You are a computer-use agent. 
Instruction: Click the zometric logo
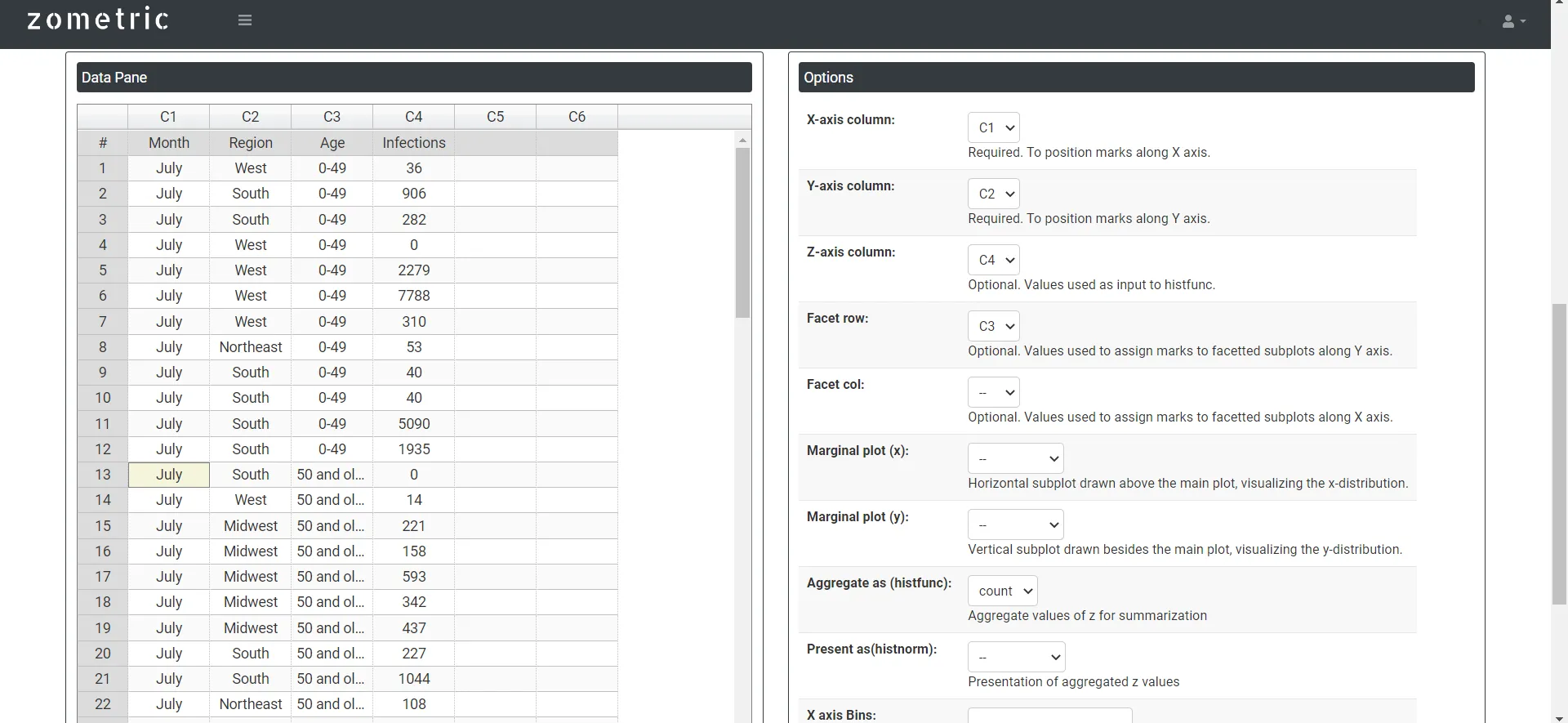coord(98,19)
